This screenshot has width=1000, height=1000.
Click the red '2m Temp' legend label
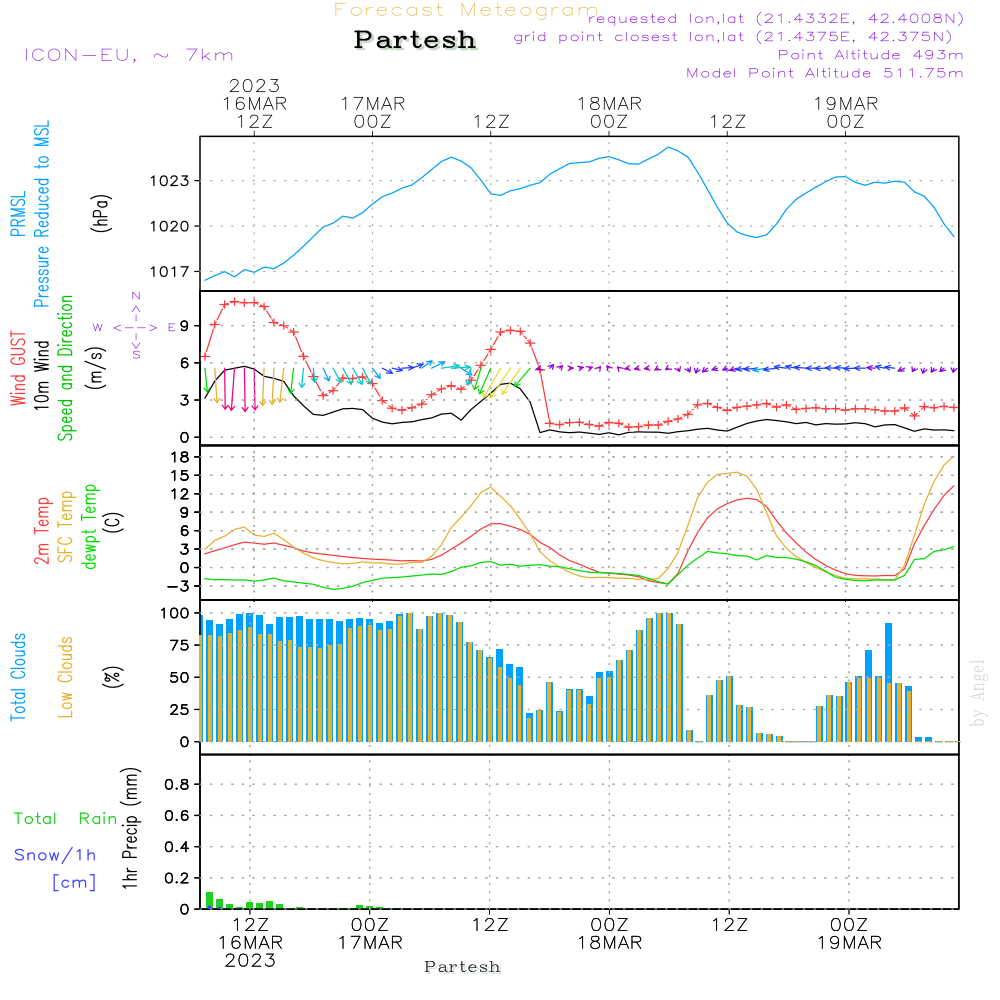pyautogui.click(x=41, y=531)
